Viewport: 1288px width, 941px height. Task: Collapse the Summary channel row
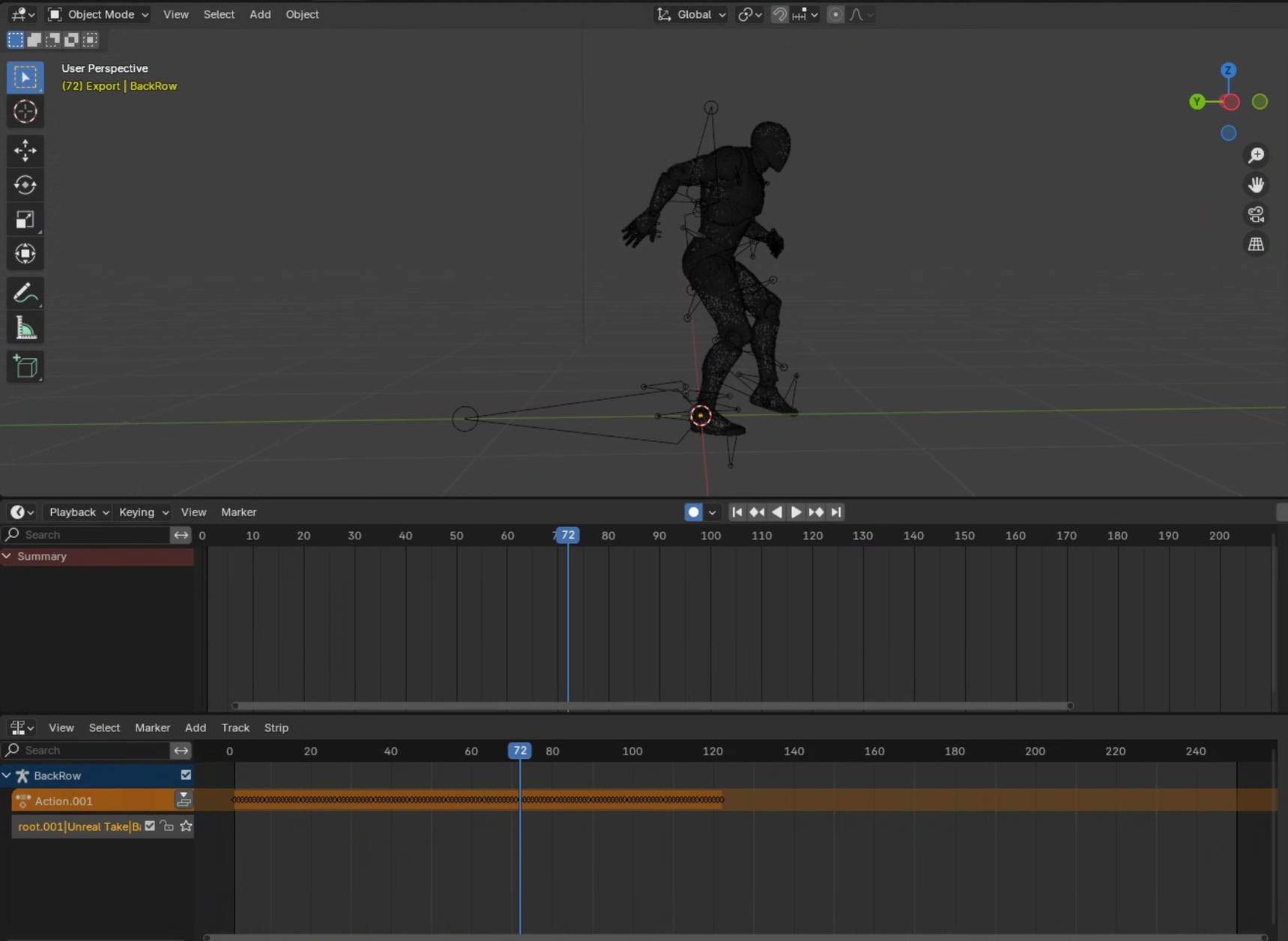click(x=7, y=556)
